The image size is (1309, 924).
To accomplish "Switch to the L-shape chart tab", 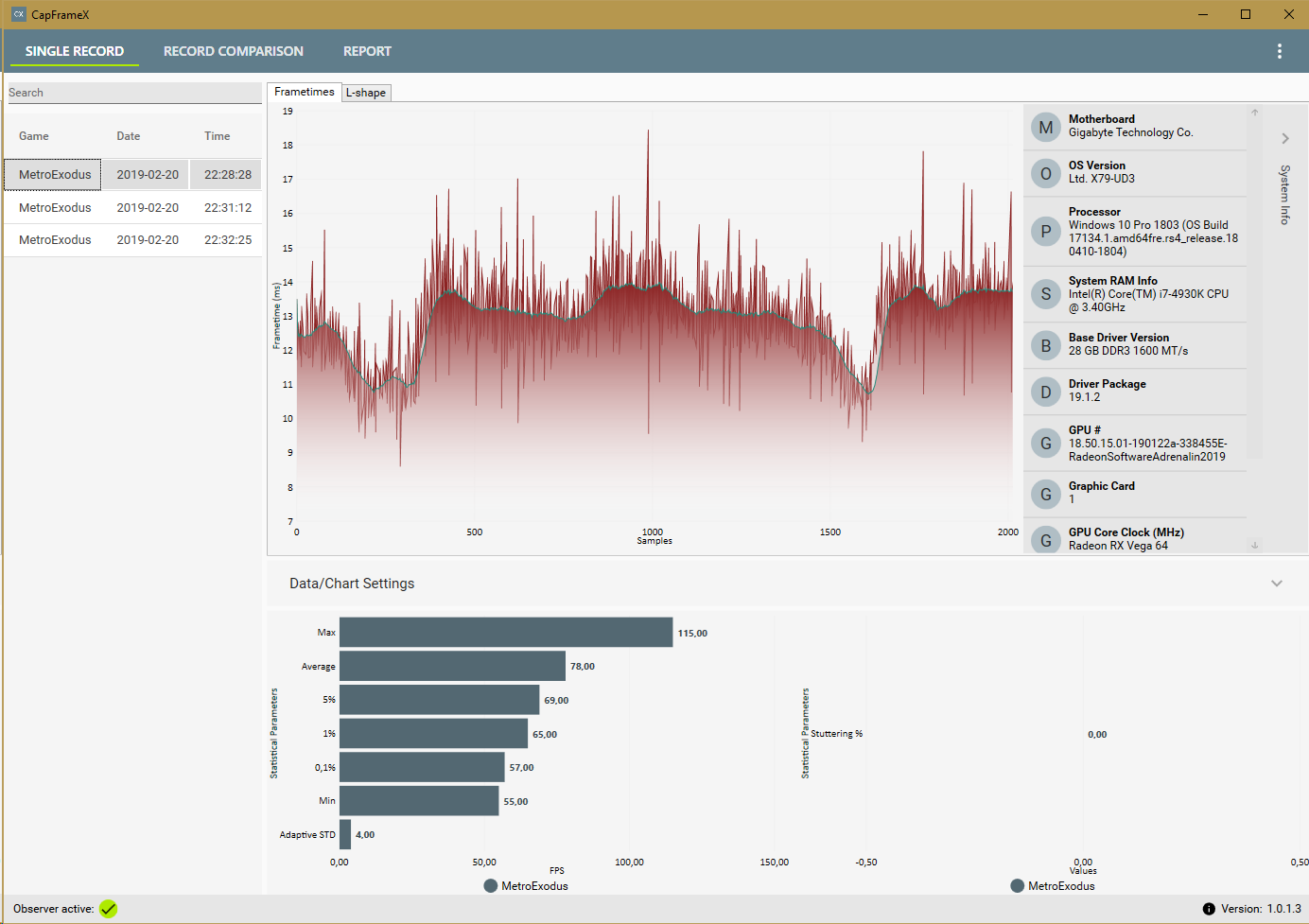I will 366,93.
